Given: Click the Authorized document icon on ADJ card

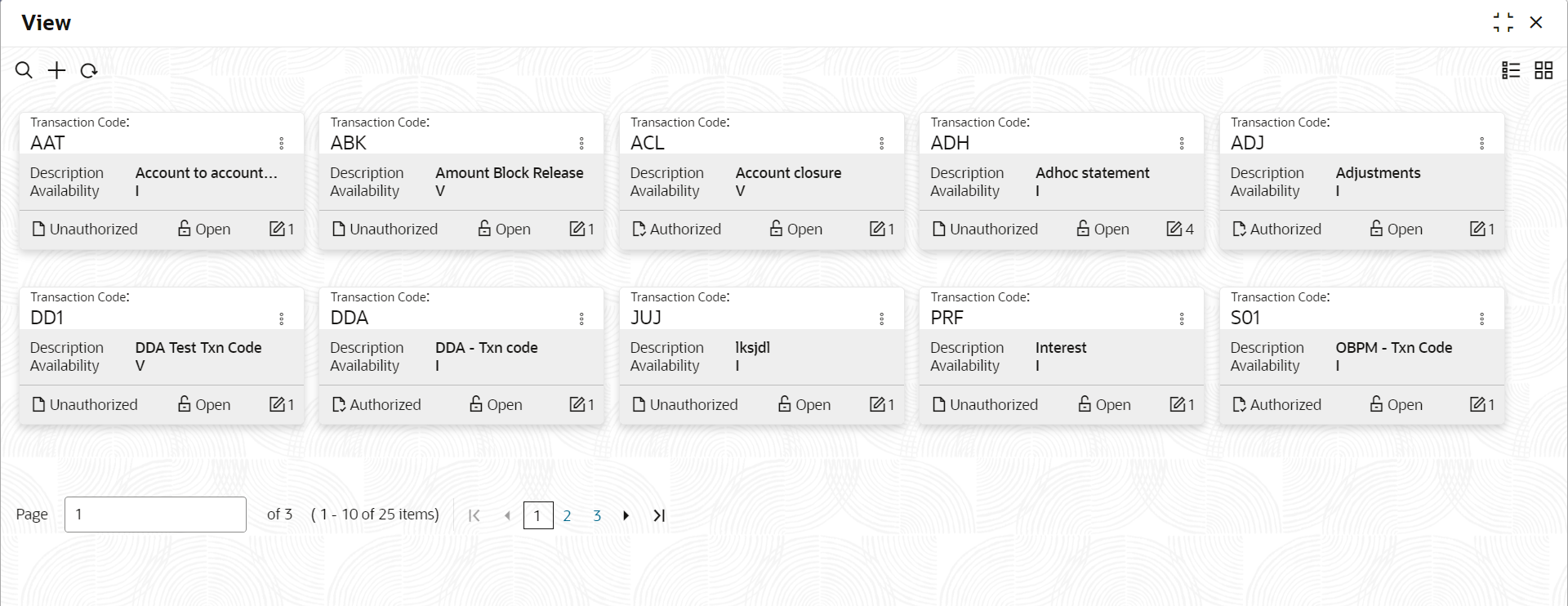Looking at the screenshot, I should [x=1239, y=229].
